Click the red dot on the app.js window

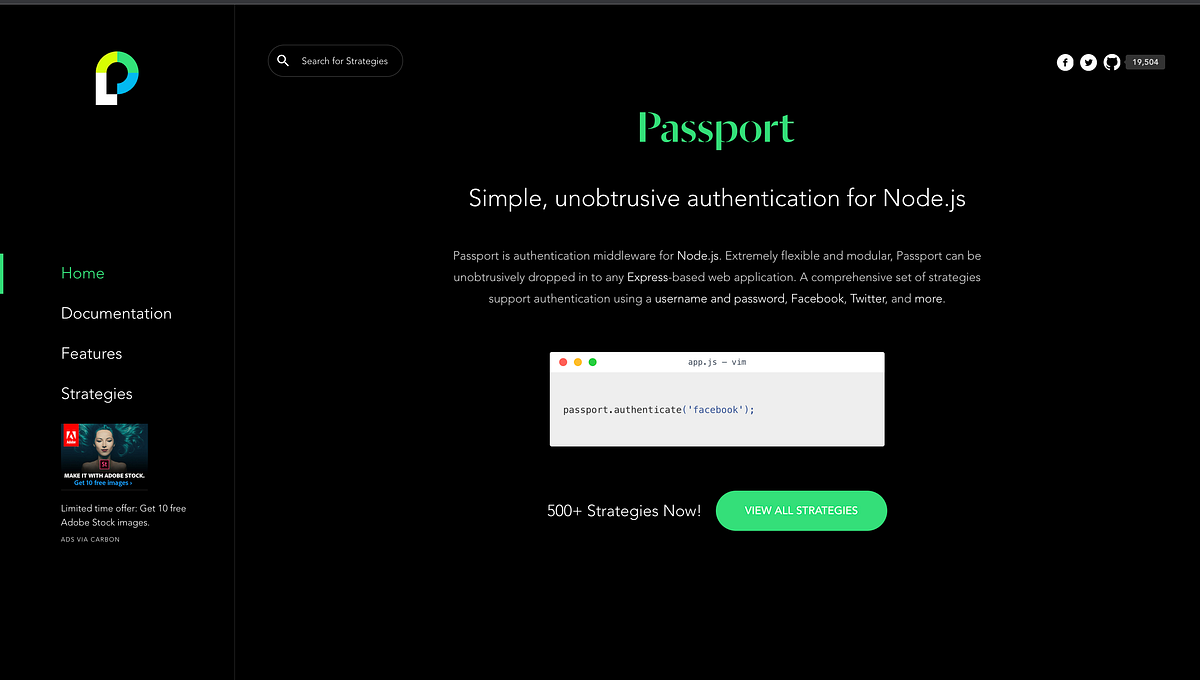point(563,362)
